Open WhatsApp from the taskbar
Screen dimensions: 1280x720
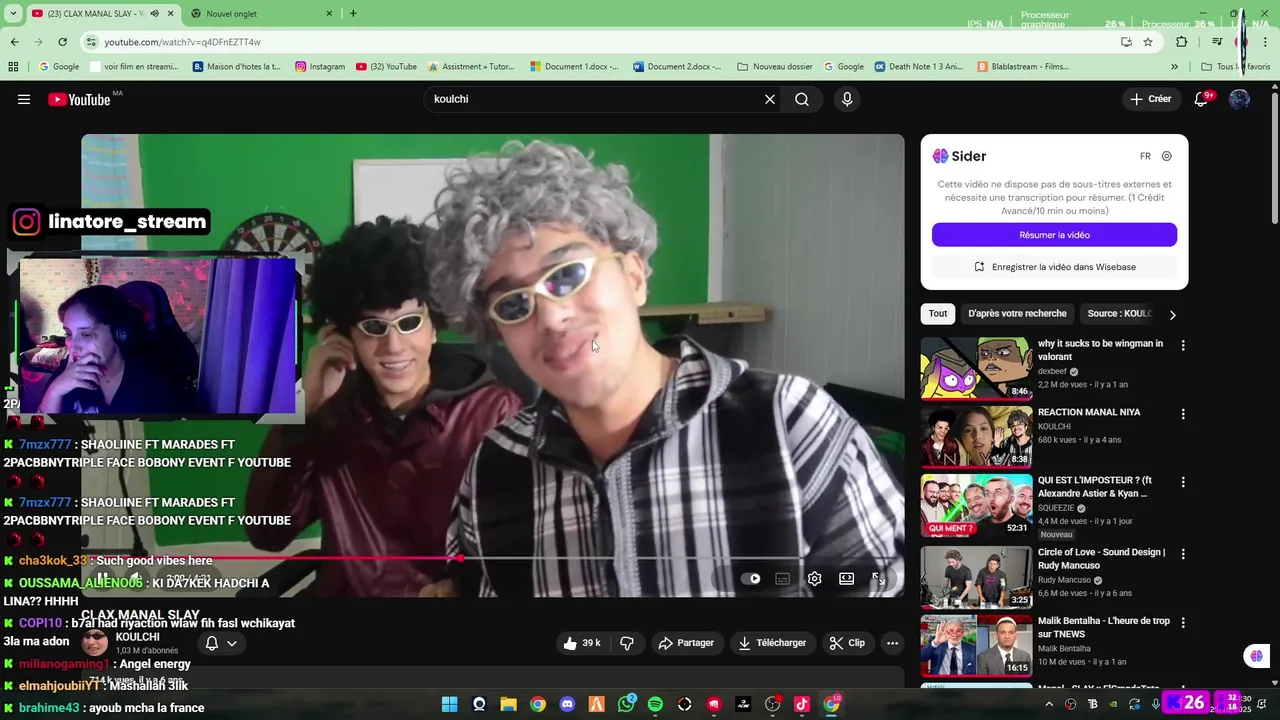coord(626,704)
